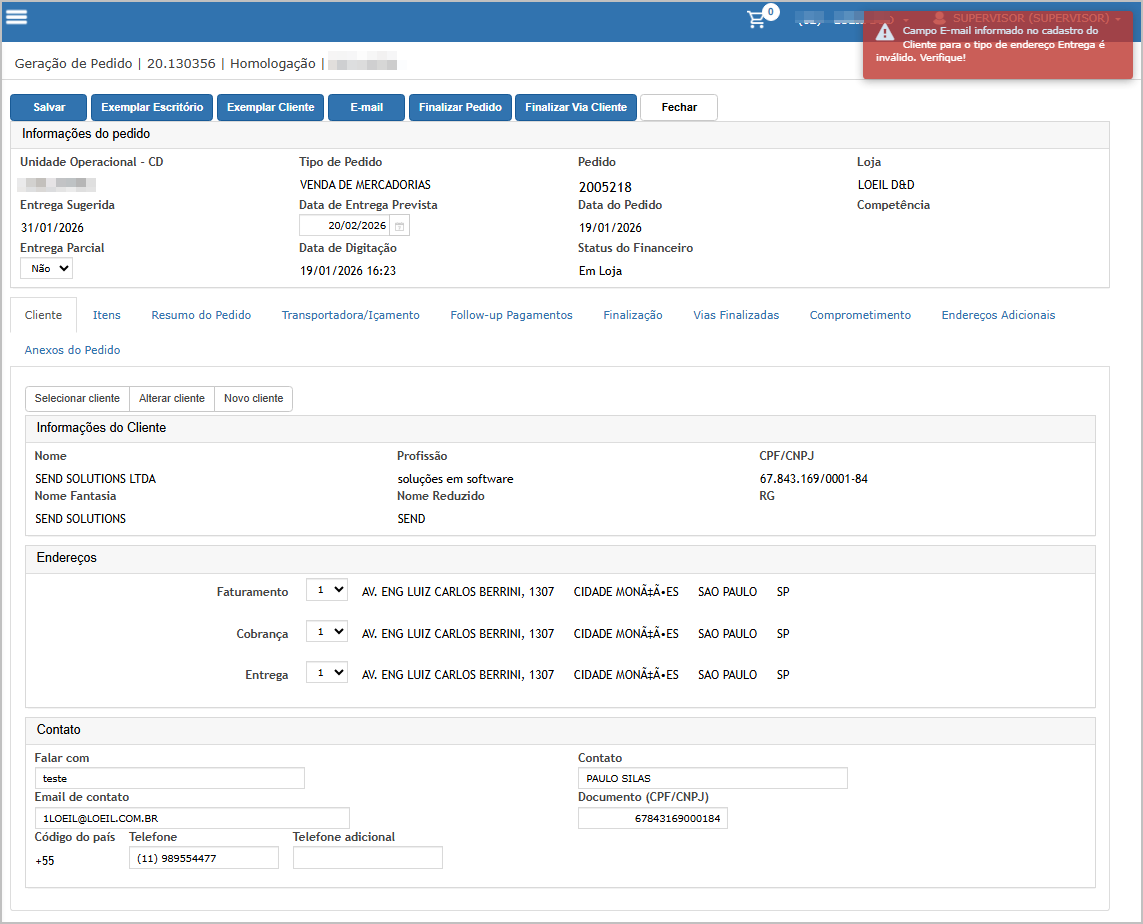Click the Selecionar cliente button

coord(77,398)
